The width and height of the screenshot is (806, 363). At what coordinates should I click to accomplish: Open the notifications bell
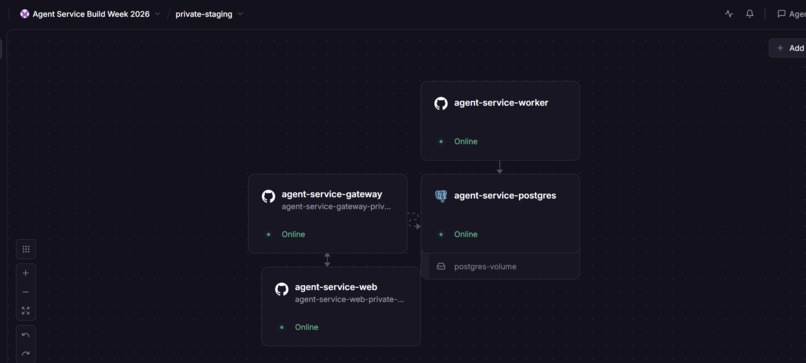click(x=749, y=14)
